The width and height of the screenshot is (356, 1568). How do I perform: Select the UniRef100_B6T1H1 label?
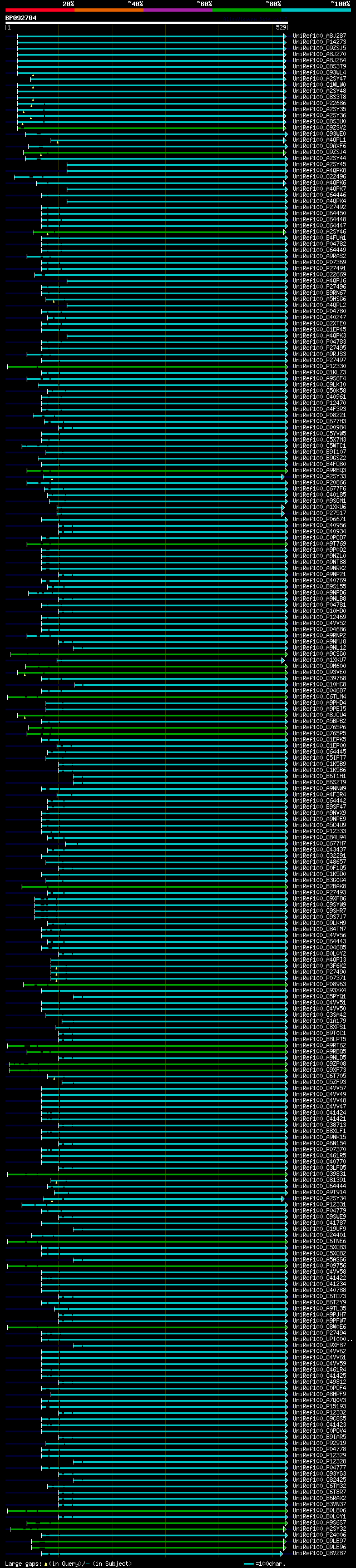point(319,776)
